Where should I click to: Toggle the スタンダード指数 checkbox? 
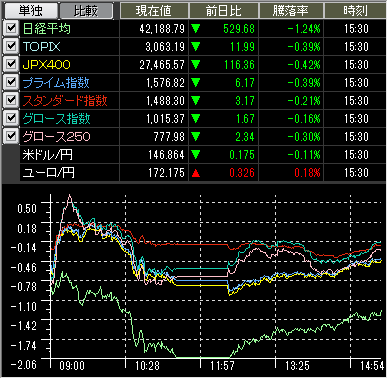pyautogui.click(x=11, y=100)
